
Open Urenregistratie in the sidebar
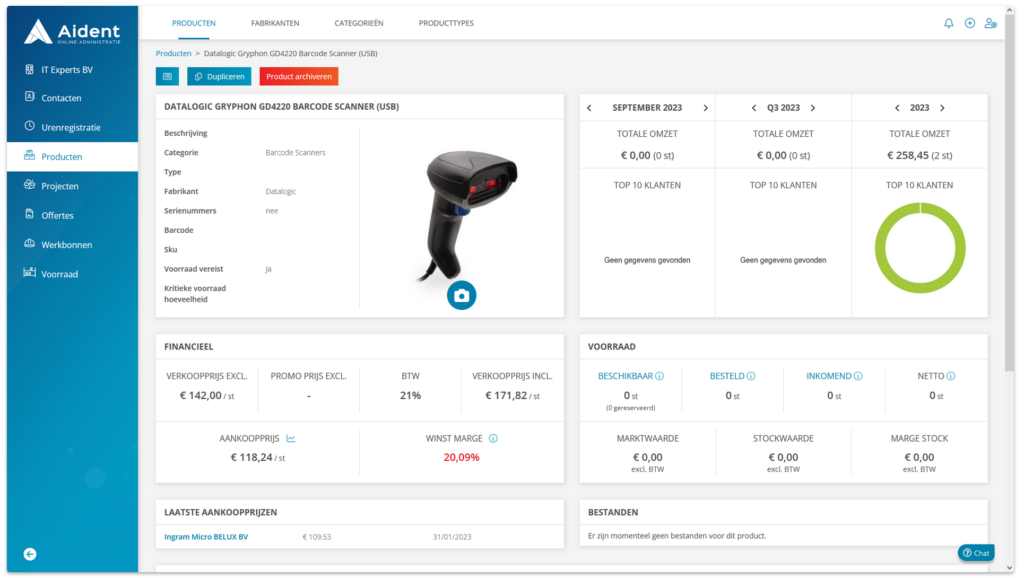[72, 127]
